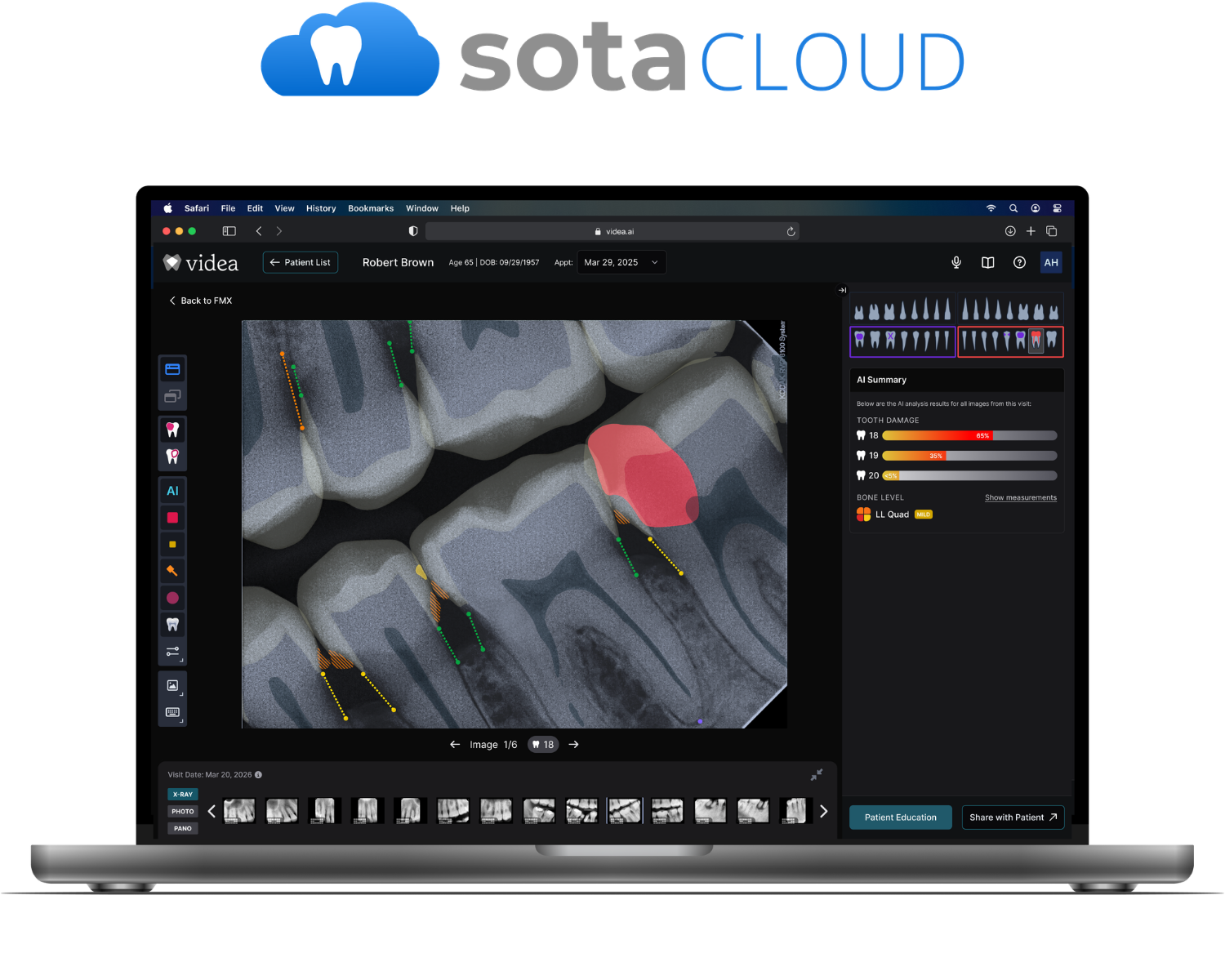
Task: Select the upper right tooth chart quadrant
Action: coord(1010,310)
